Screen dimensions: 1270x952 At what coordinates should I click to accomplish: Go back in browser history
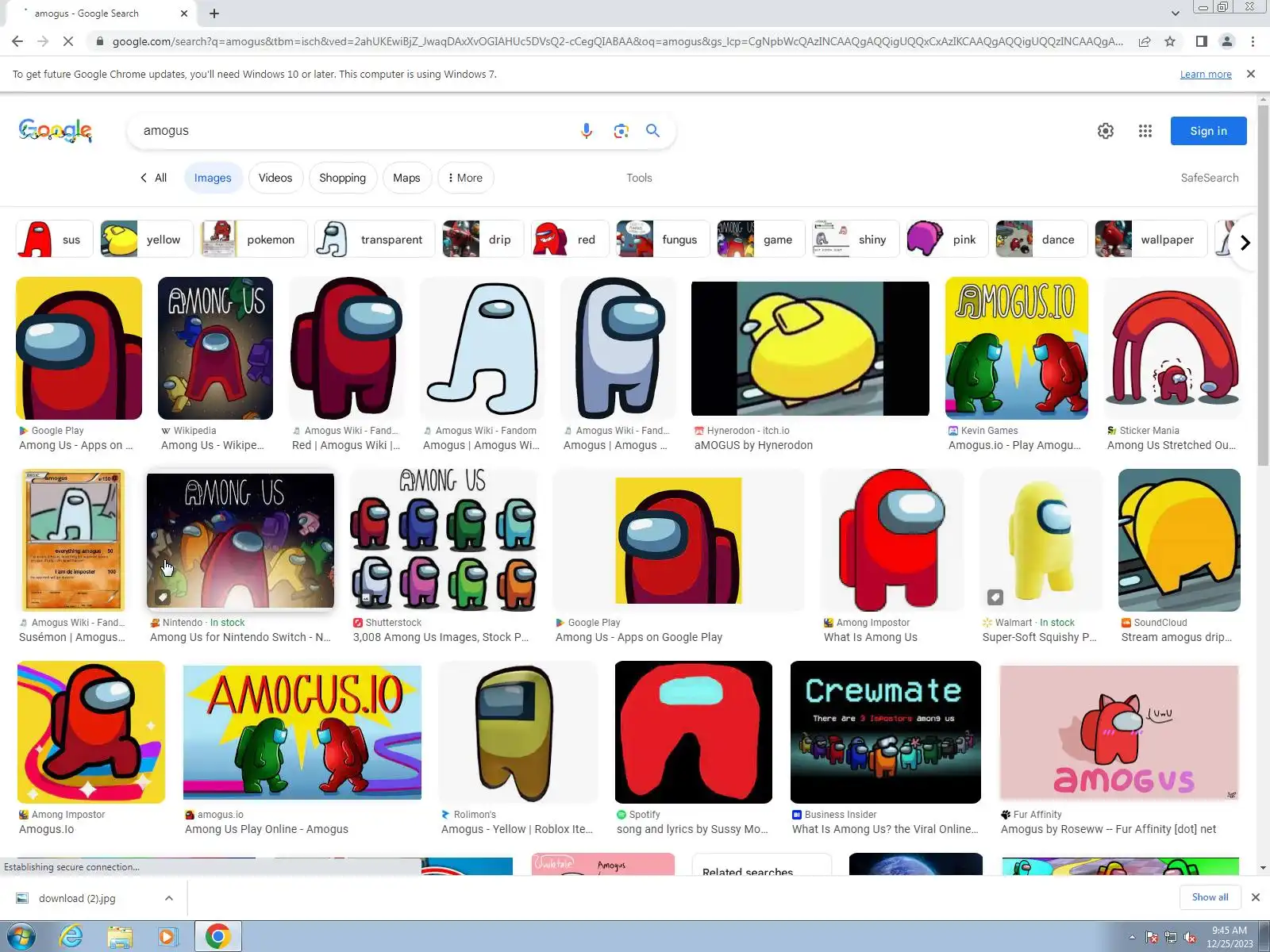(x=17, y=41)
